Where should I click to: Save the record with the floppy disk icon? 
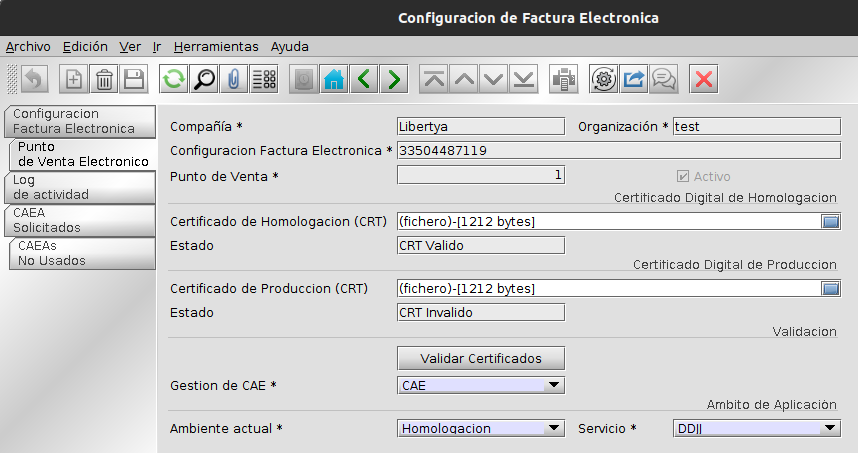134,79
